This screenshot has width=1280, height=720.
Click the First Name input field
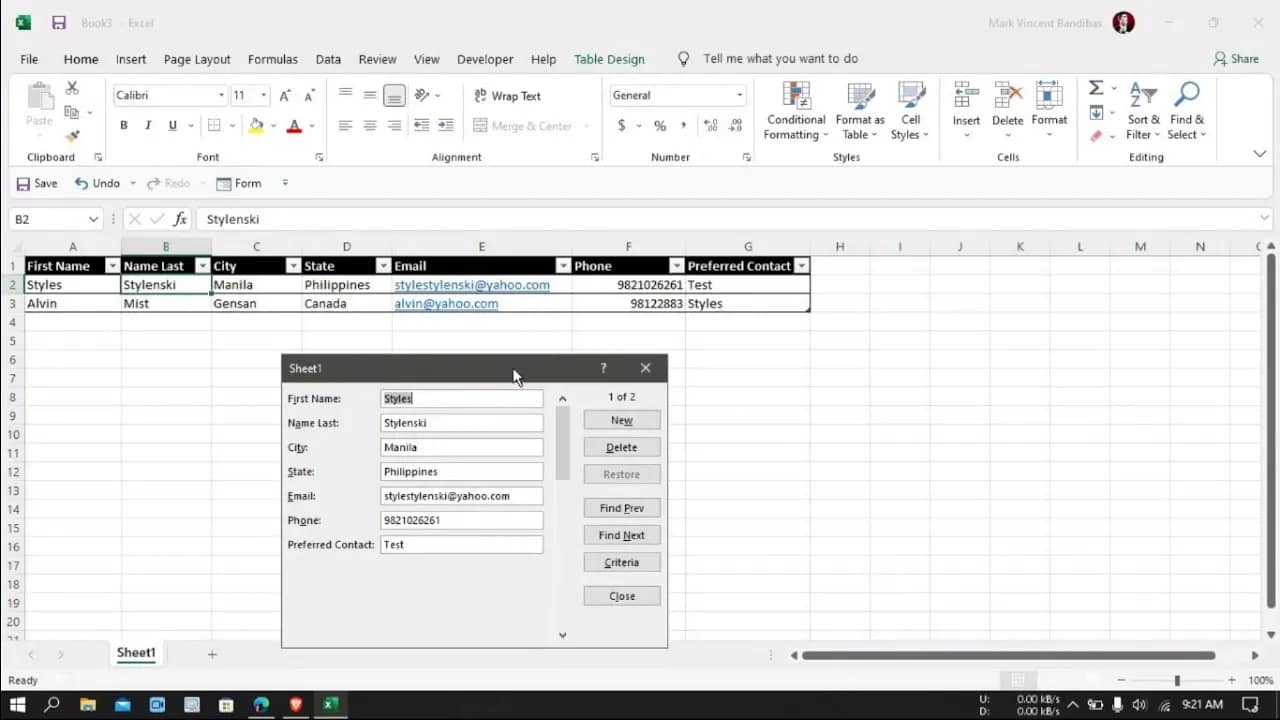461,398
